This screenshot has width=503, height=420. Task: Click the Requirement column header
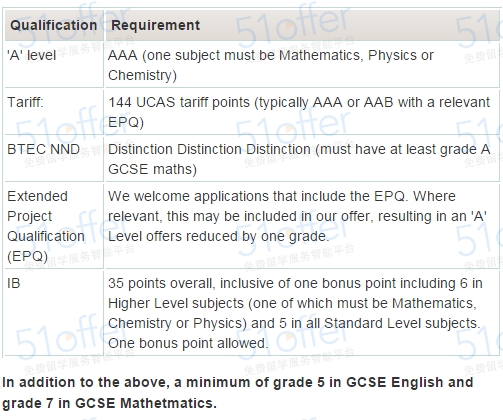[x=155, y=25]
